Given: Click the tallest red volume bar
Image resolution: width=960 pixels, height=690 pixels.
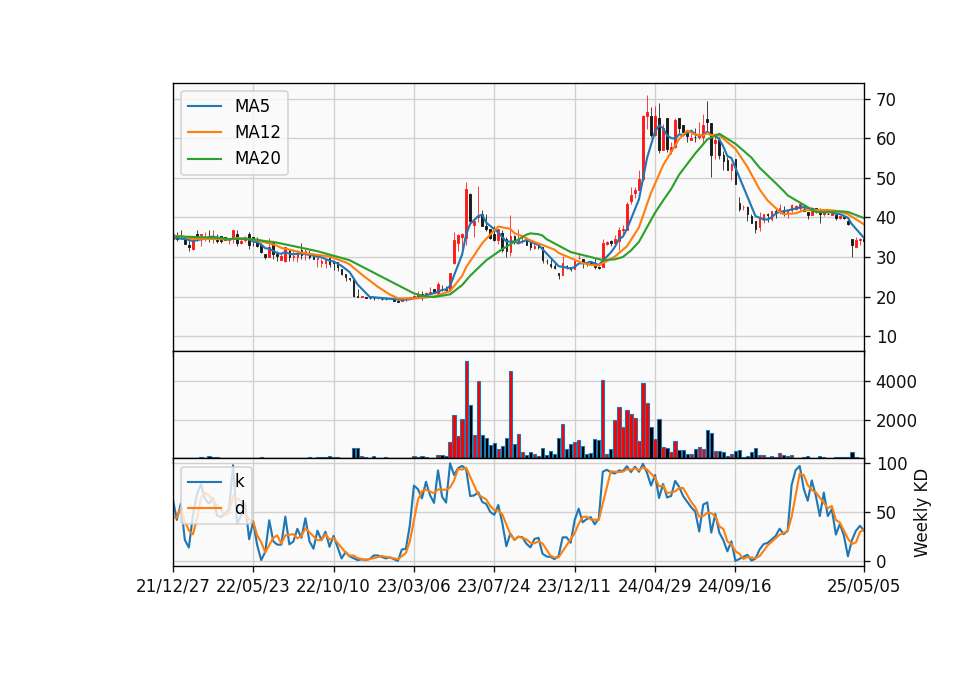Looking at the screenshot, I should pos(467,410).
